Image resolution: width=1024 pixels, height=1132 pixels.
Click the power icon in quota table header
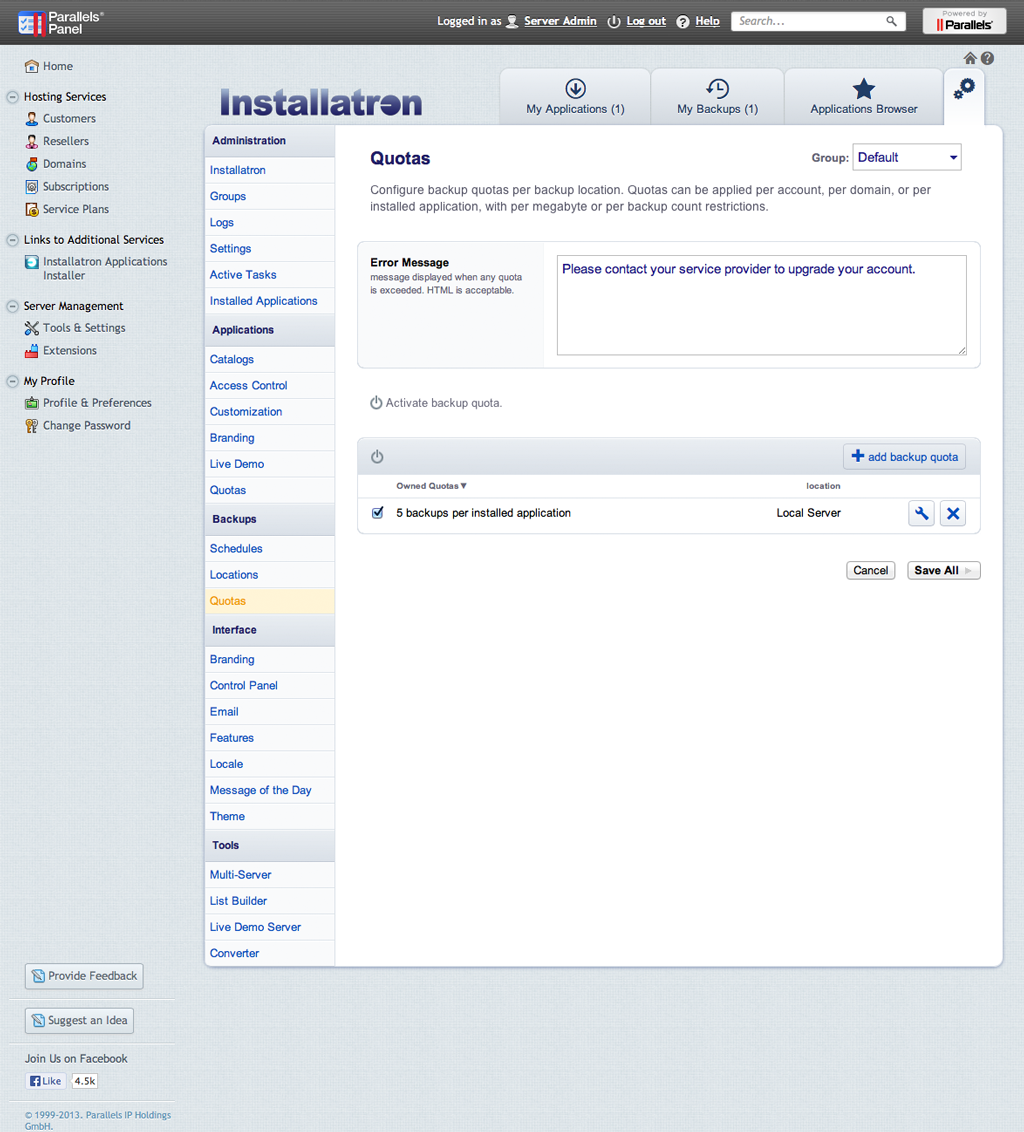point(377,456)
